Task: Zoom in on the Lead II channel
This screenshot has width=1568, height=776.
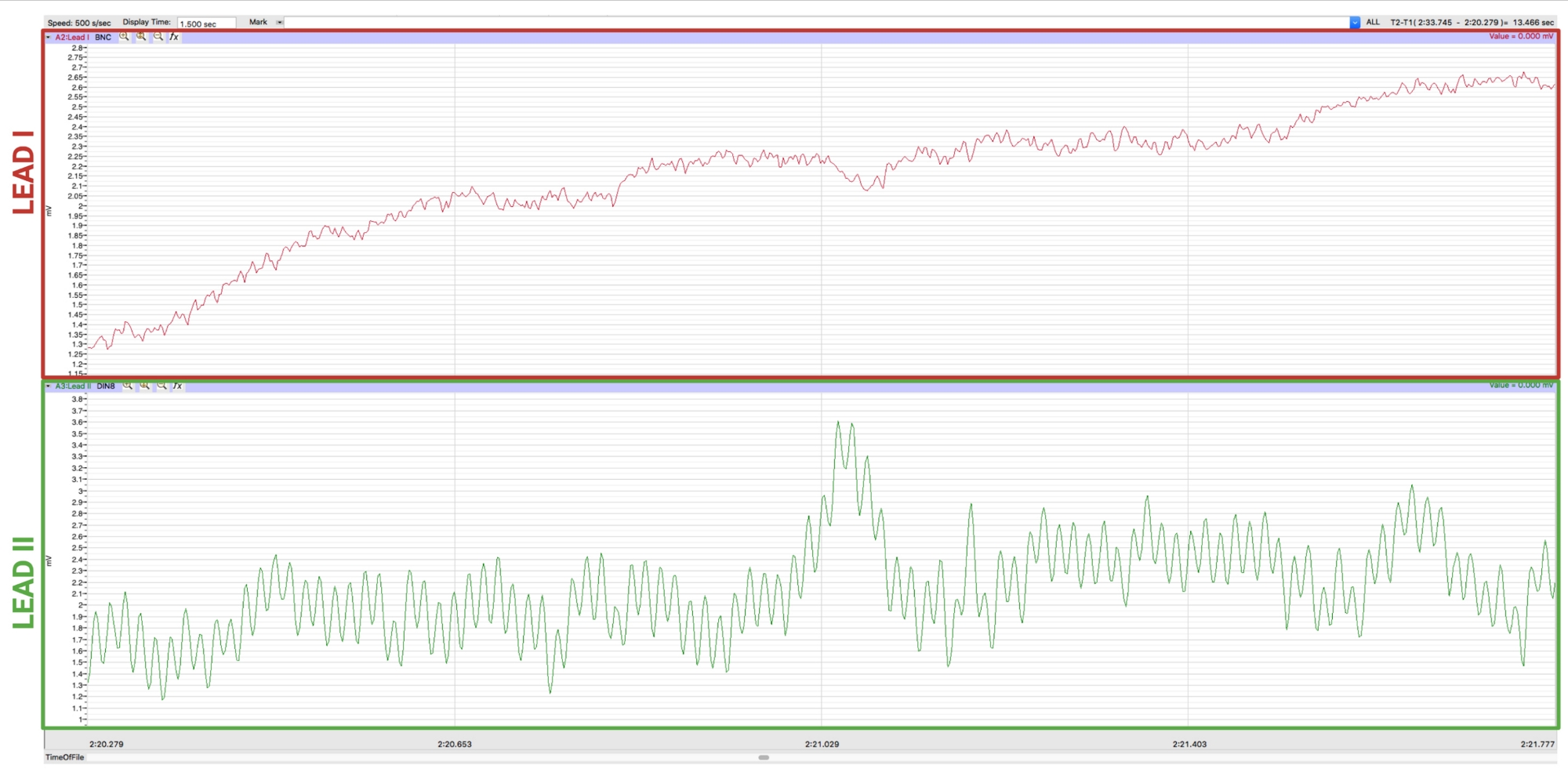Action: [128, 386]
